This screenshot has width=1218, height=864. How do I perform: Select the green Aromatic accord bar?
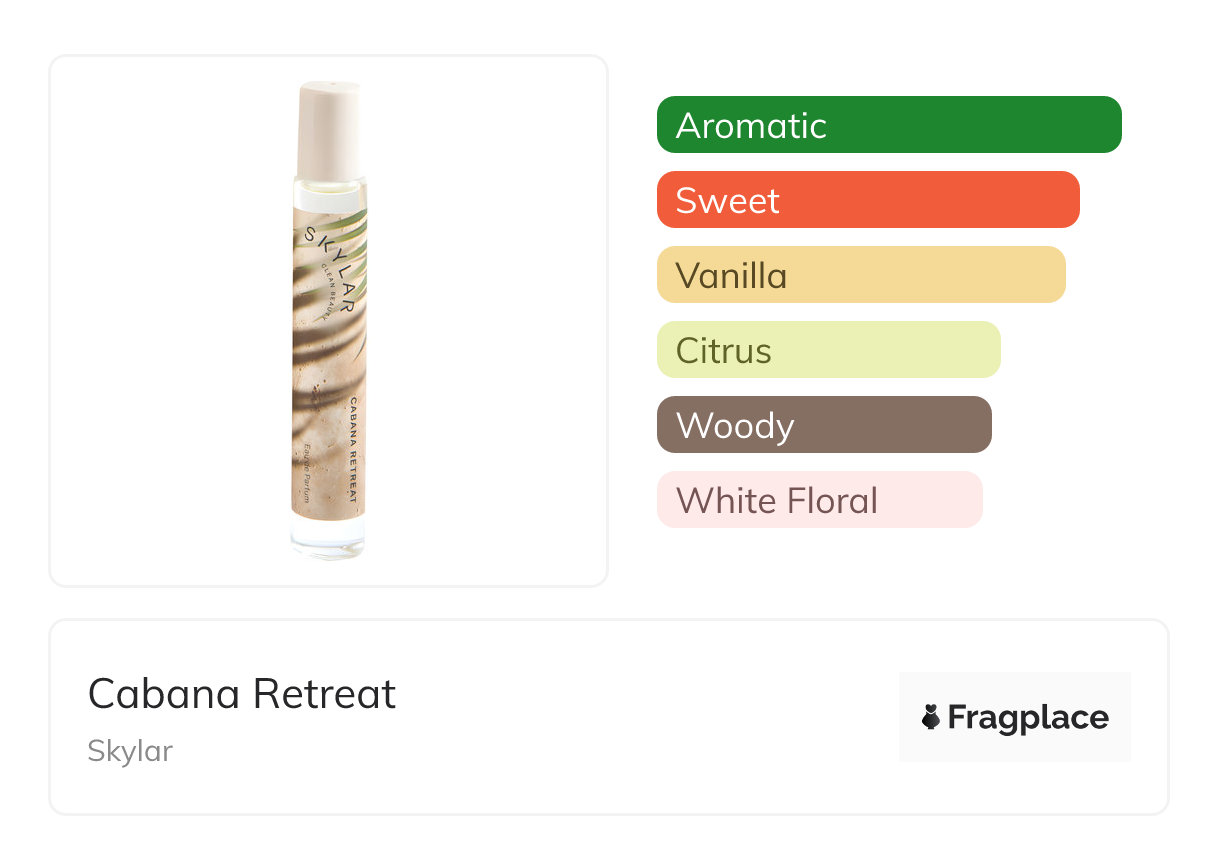(x=888, y=125)
